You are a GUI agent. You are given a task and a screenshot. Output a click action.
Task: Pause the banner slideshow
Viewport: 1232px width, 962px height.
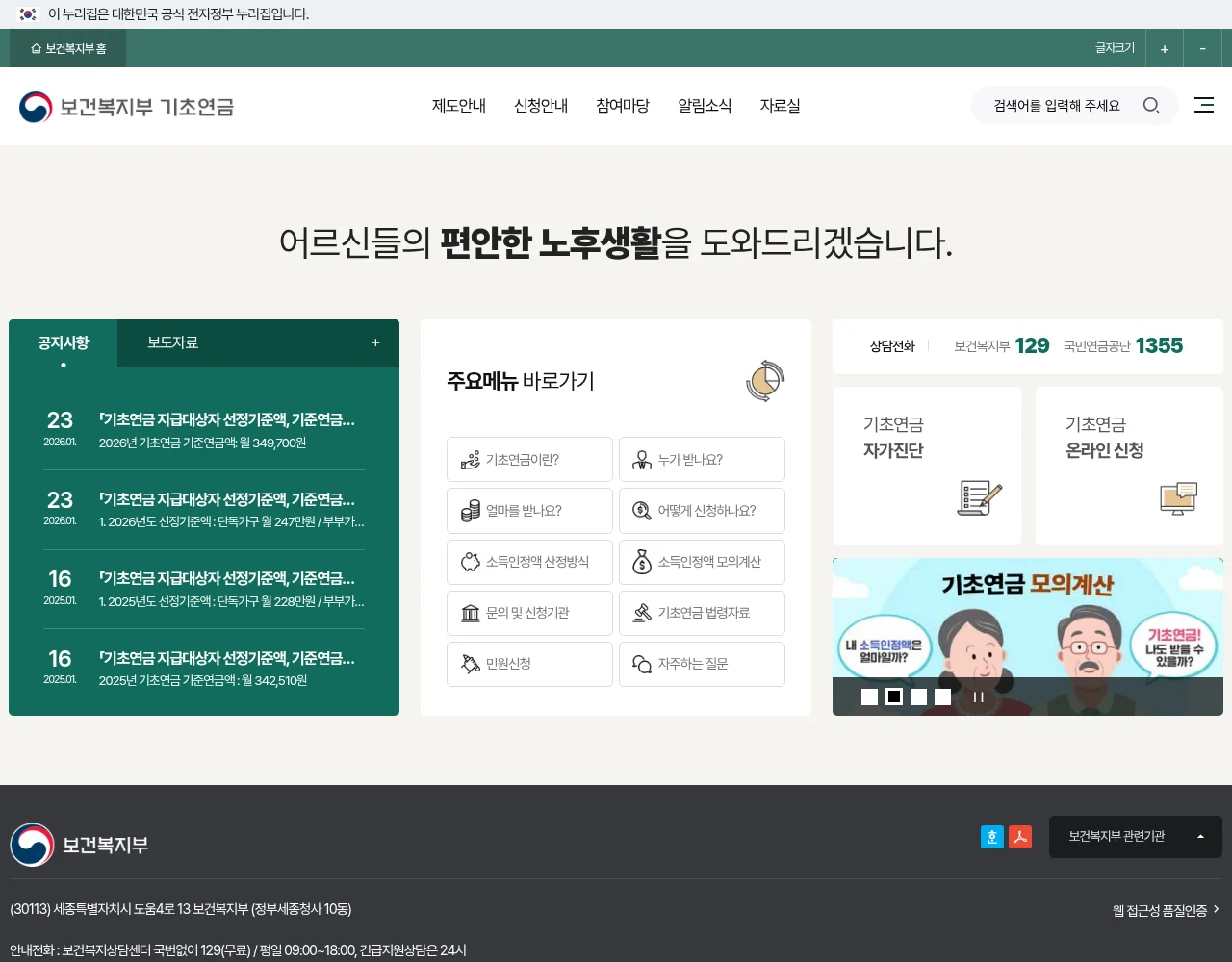point(979,697)
